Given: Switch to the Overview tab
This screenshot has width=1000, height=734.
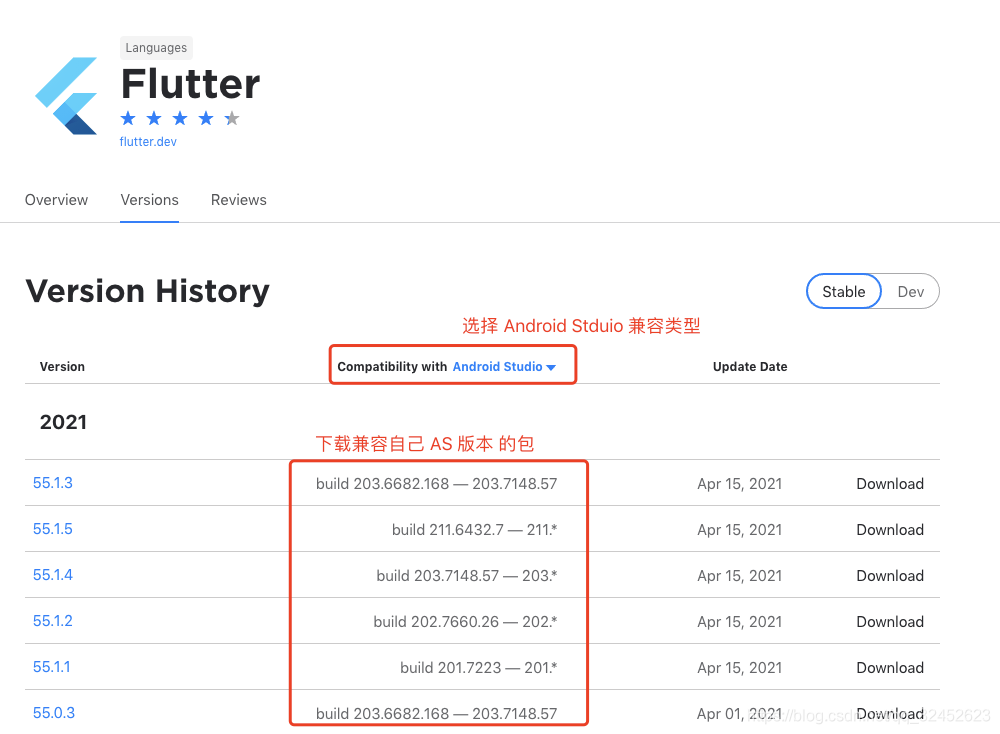Looking at the screenshot, I should 56,200.
